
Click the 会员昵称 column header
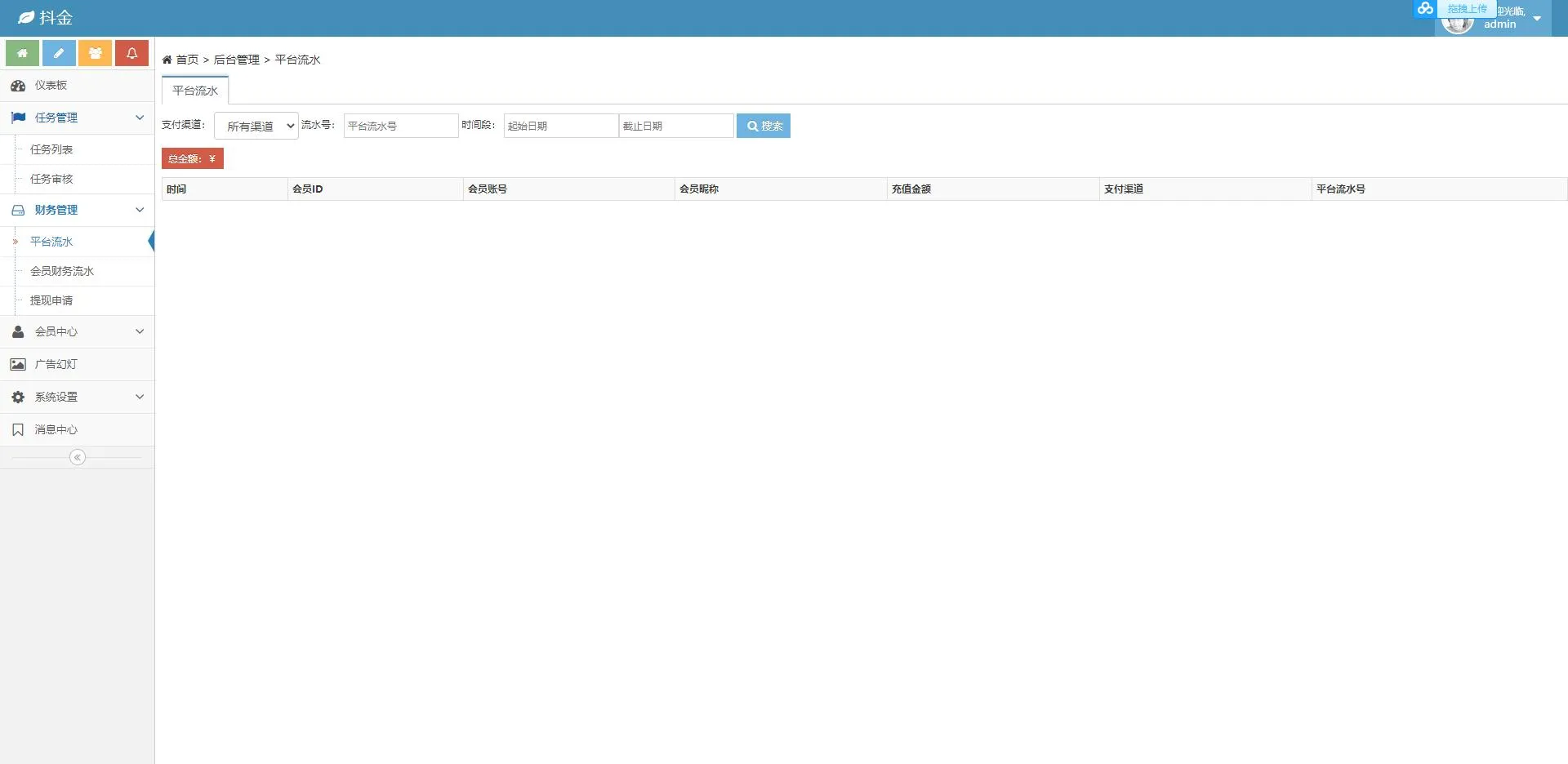(x=782, y=189)
